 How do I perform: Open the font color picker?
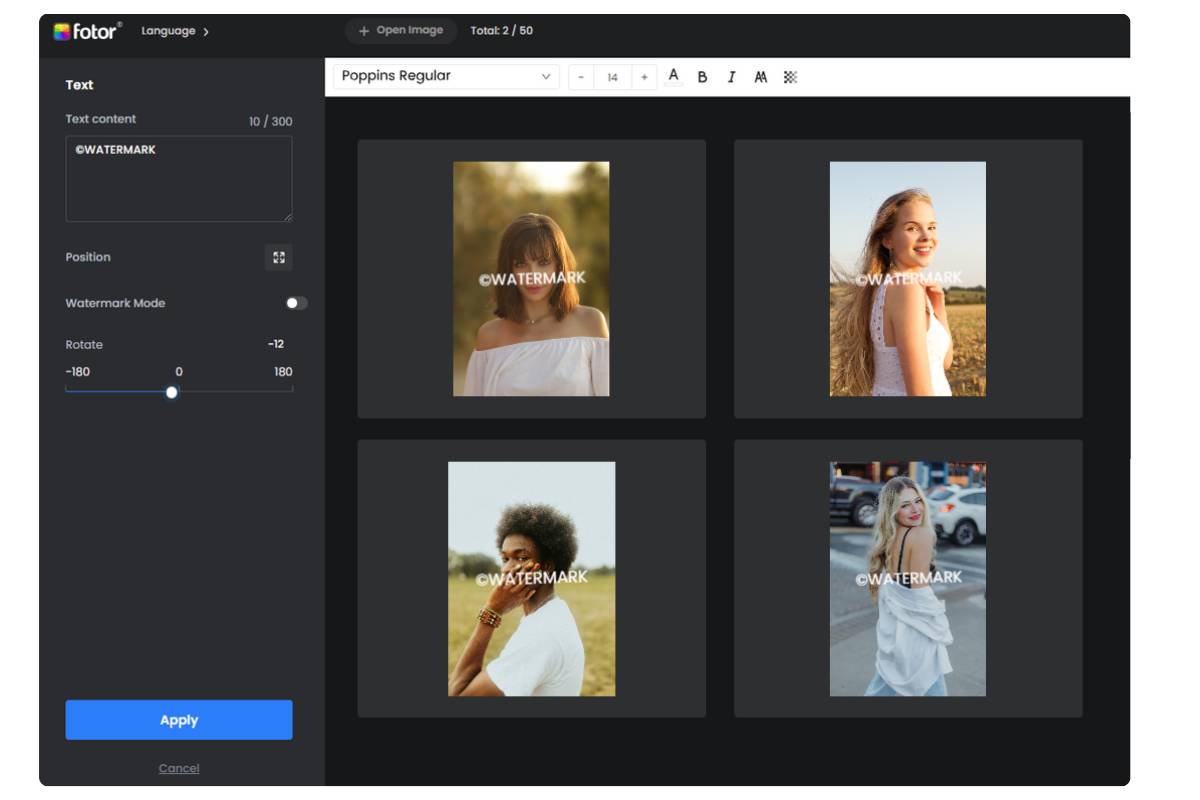pos(674,75)
